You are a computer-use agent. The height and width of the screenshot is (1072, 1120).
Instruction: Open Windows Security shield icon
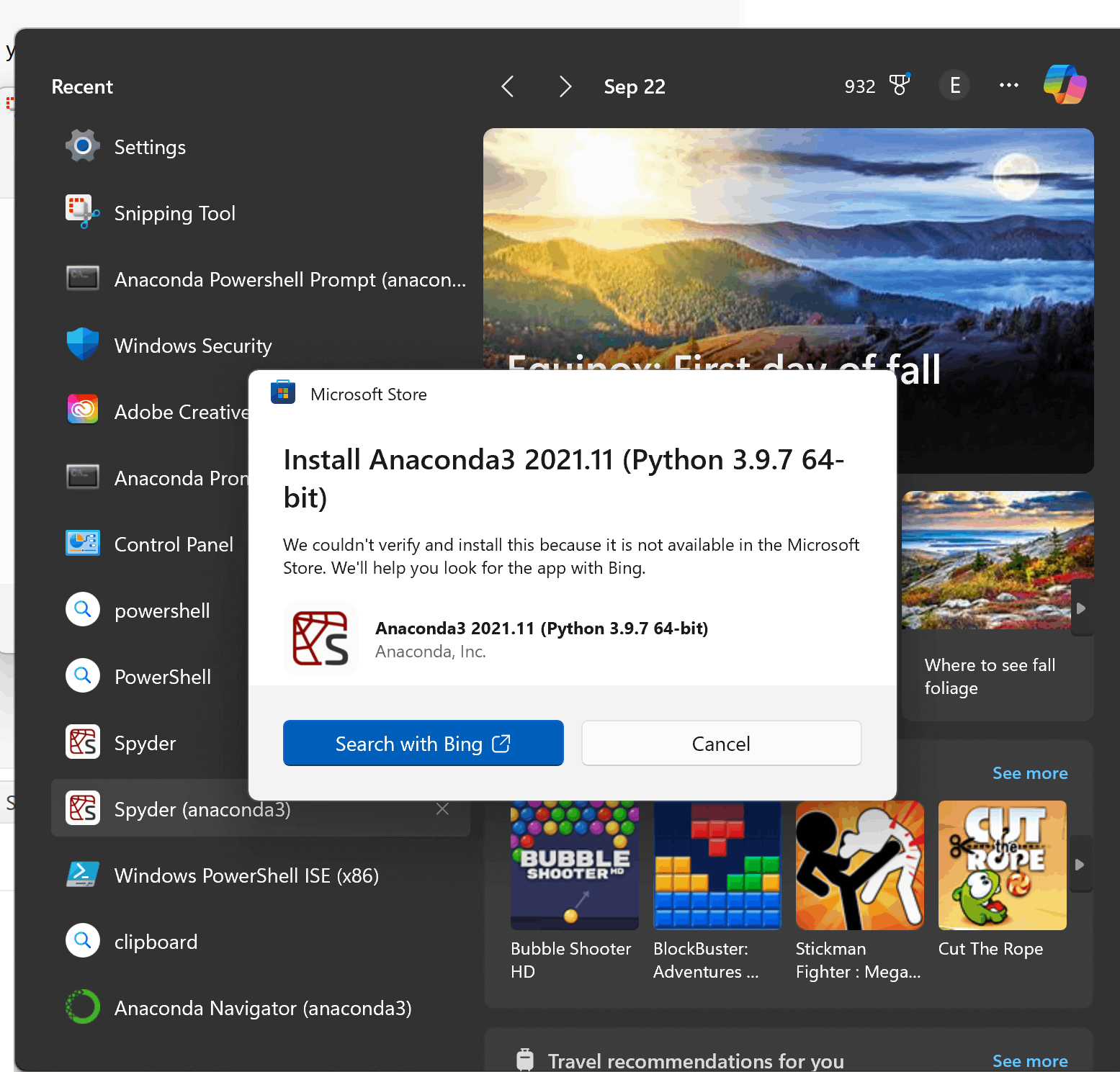pyautogui.click(x=83, y=345)
